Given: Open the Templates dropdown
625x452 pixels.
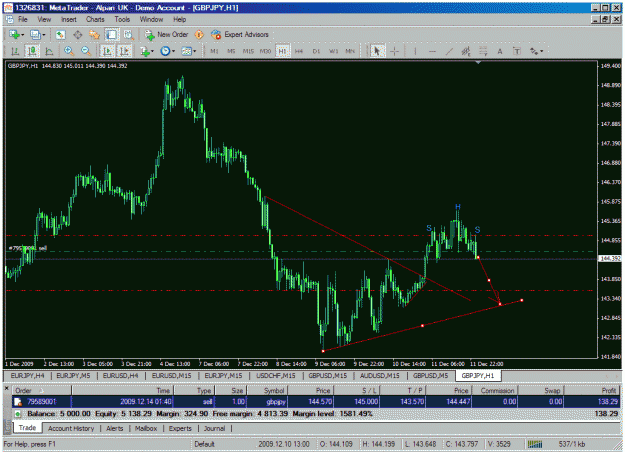Looking at the screenshot, I should tap(188, 51).
